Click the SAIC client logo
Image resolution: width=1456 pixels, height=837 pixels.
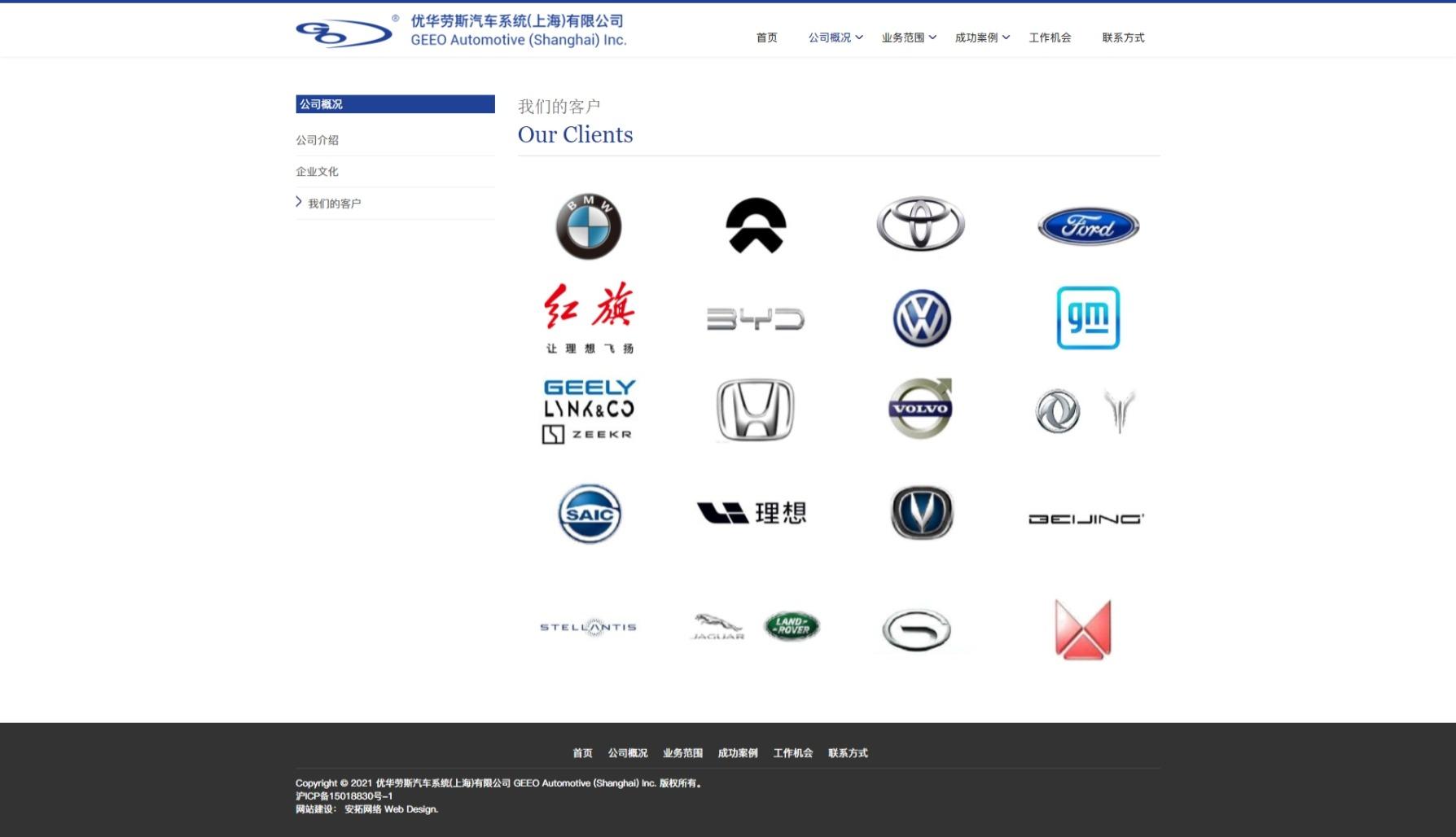tap(589, 514)
